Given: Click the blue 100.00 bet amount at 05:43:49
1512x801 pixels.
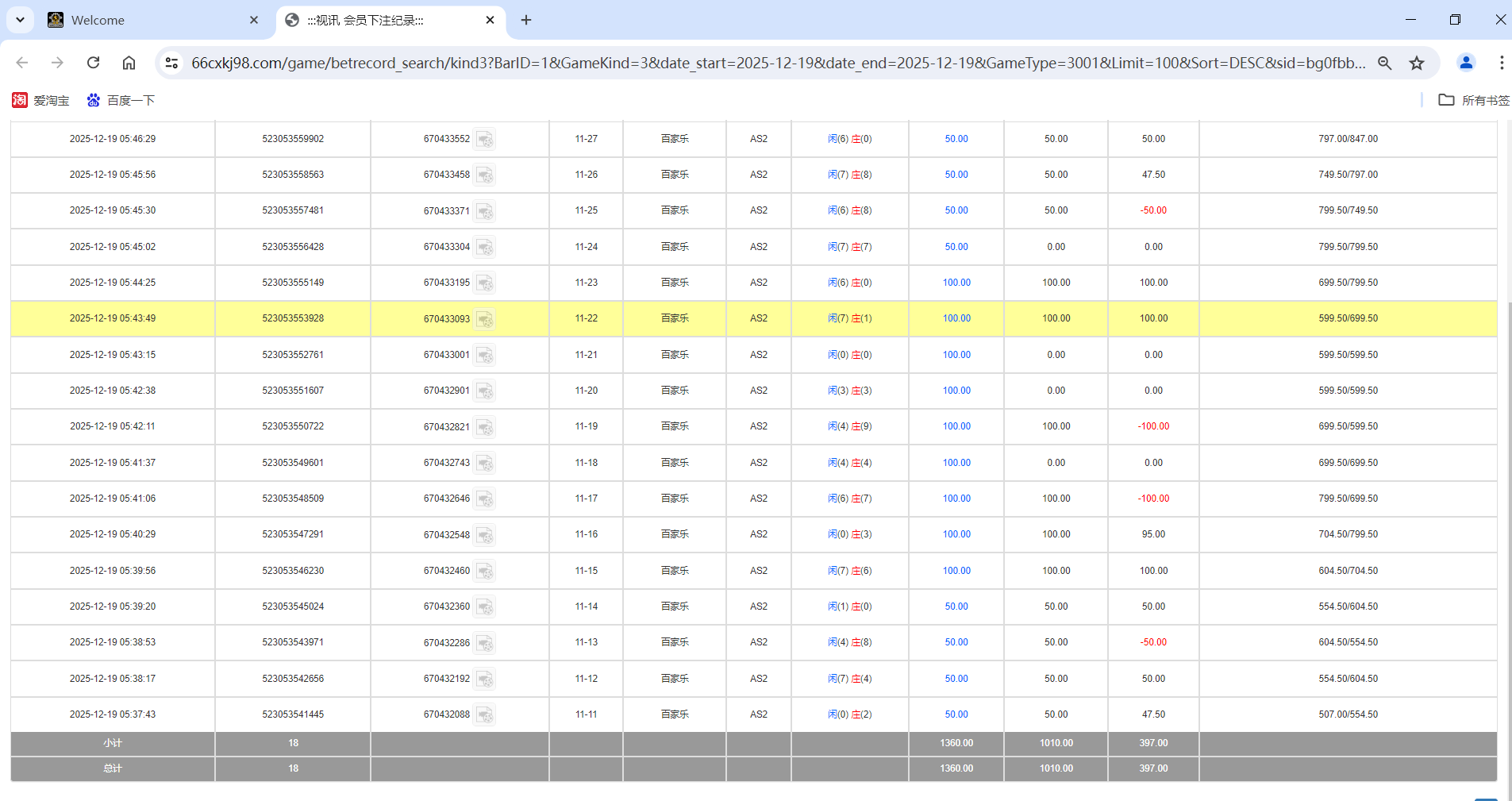Looking at the screenshot, I should [956, 318].
